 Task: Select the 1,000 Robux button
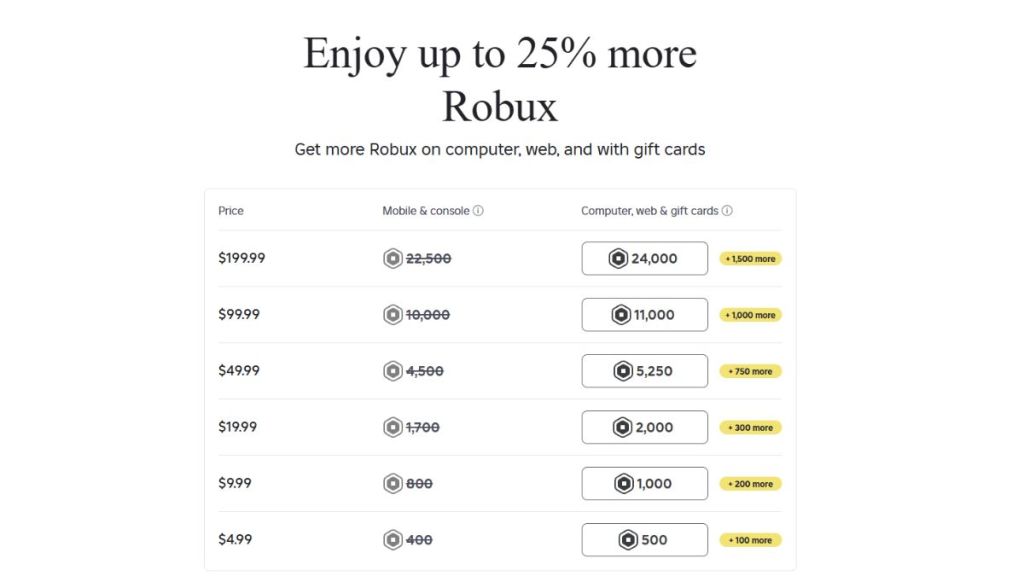(644, 483)
